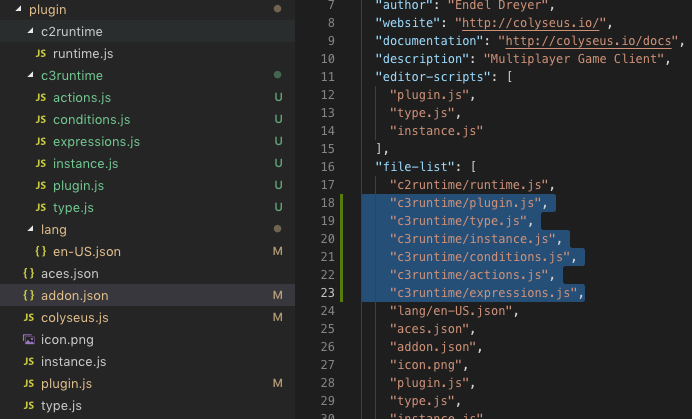
Task: Click U status badge on actions.js
Action: tap(278, 97)
